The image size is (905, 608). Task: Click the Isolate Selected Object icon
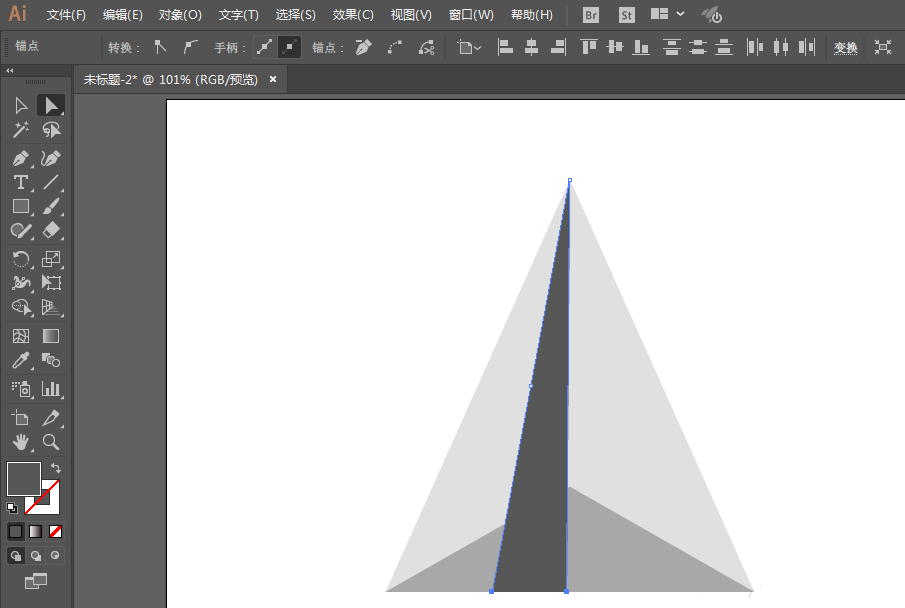click(x=882, y=47)
